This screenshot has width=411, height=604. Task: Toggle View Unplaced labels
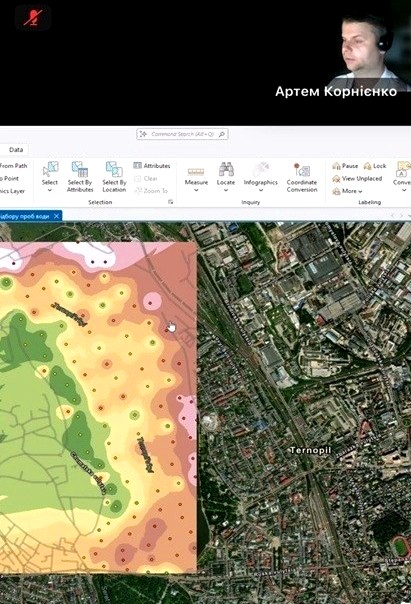(357, 178)
